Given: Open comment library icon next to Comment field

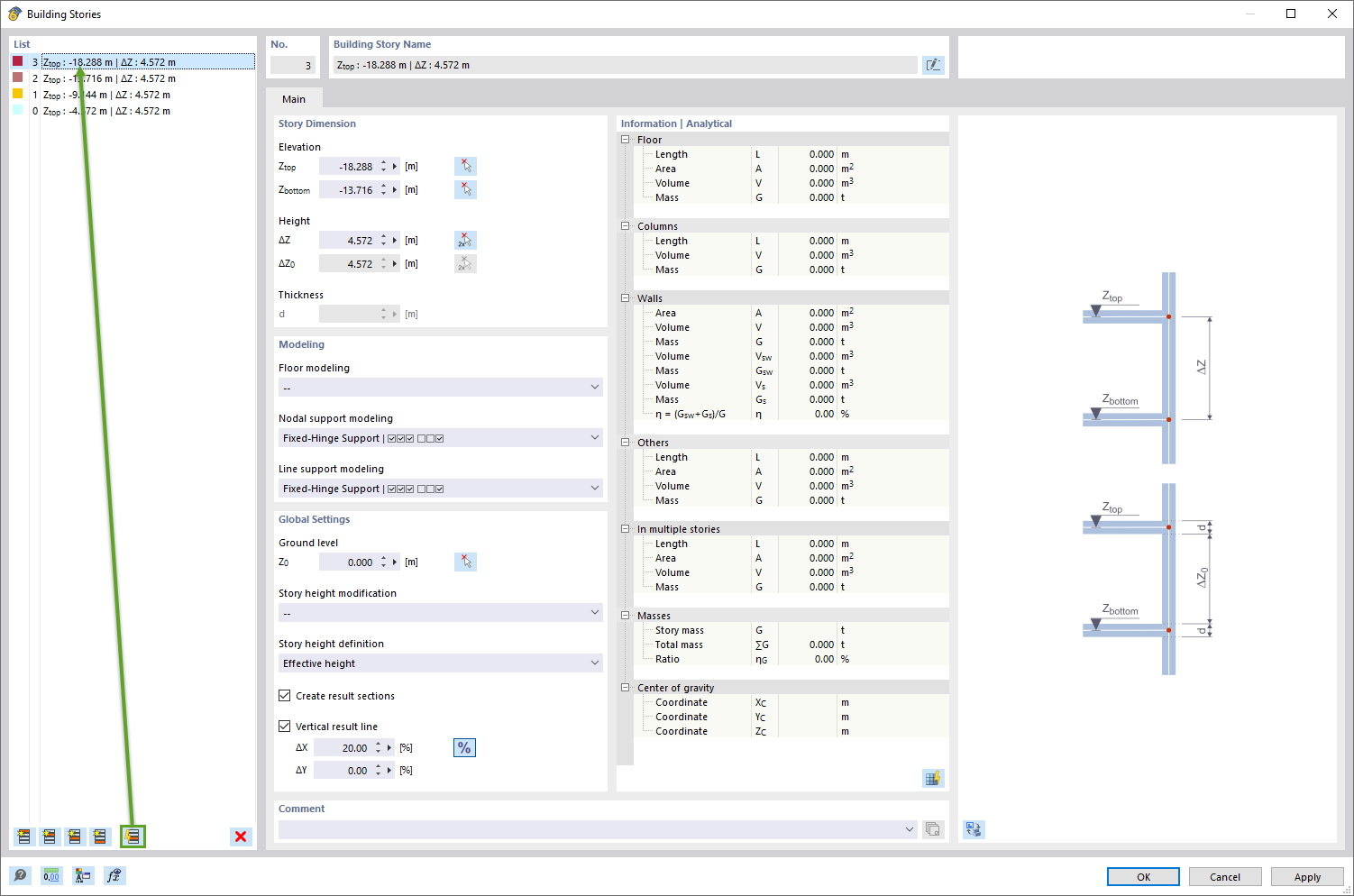Looking at the screenshot, I should coord(933,829).
